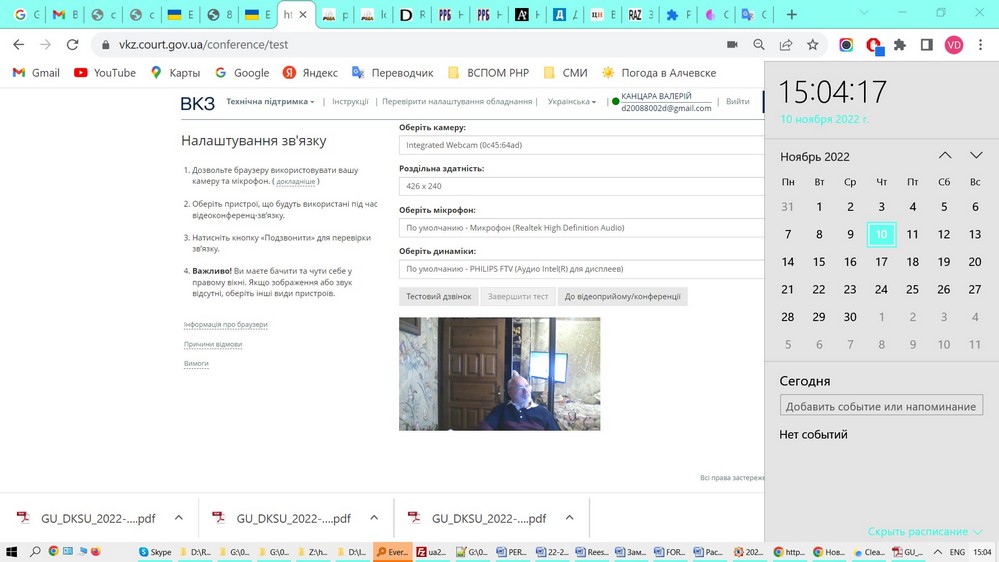This screenshot has width=999, height=562.
Task: Open the докладніше link
Action: coord(296,182)
